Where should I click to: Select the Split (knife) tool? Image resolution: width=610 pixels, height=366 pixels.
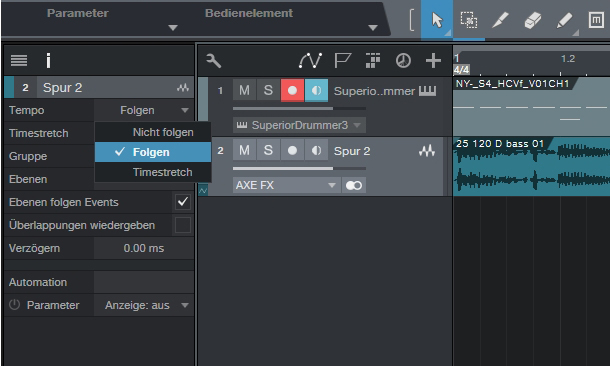[500, 19]
